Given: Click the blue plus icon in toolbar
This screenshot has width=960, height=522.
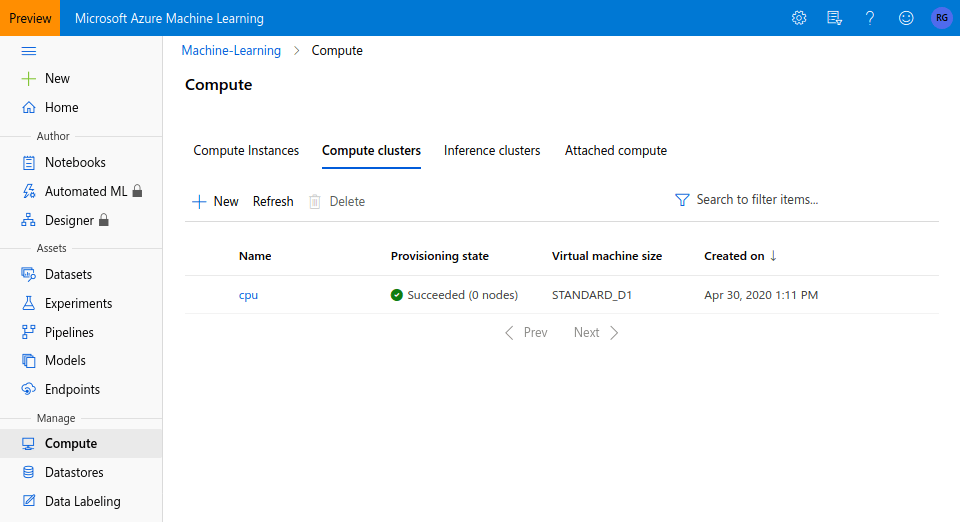Looking at the screenshot, I should click(199, 202).
